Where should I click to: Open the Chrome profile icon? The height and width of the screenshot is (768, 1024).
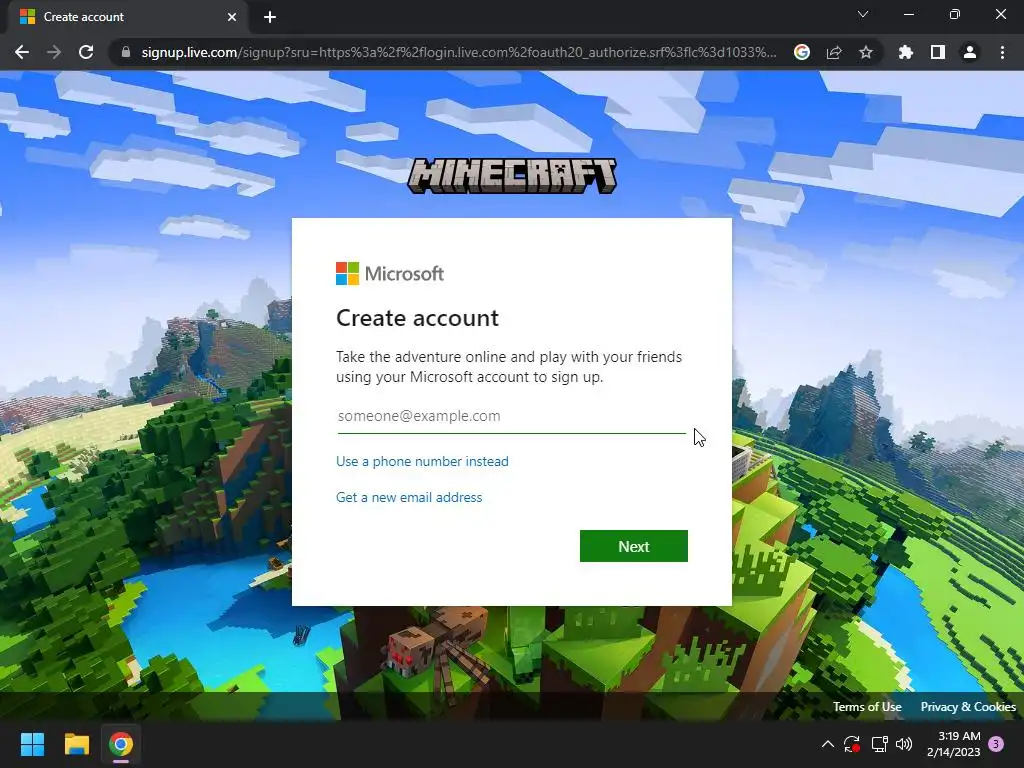tap(970, 52)
